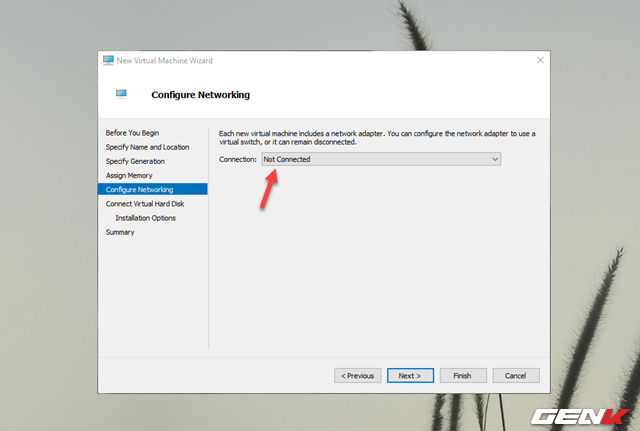
Task: Click the New Virtual Machine Wizard title text
Action: tap(164, 60)
